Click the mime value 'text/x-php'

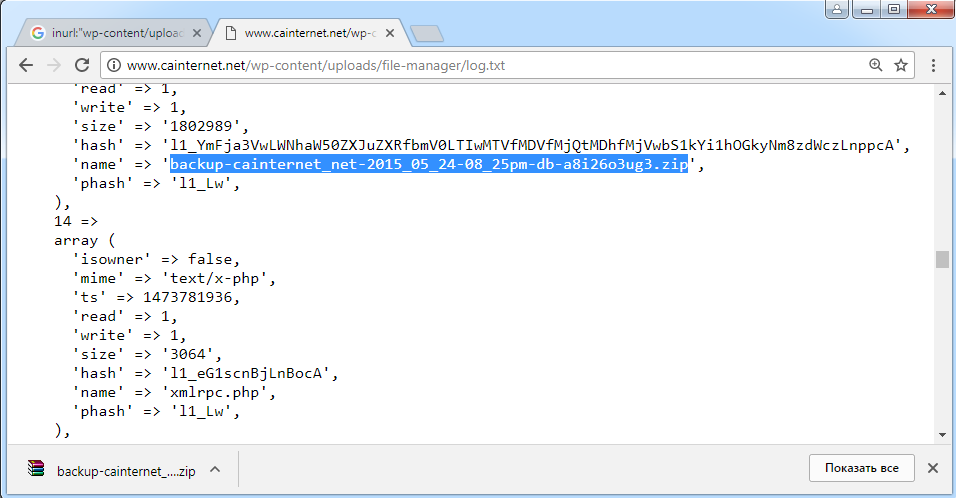(x=214, y=279)
